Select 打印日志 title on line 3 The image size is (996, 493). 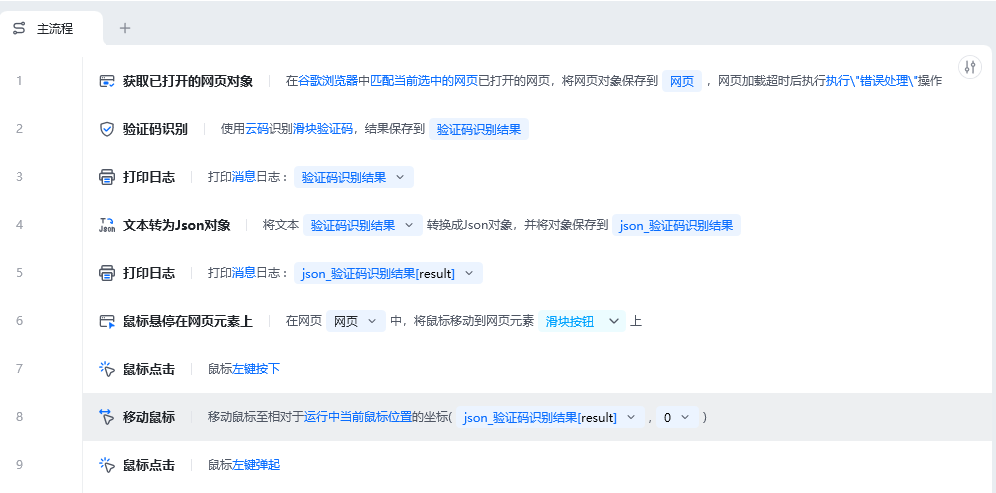click(x=149, y=177)
